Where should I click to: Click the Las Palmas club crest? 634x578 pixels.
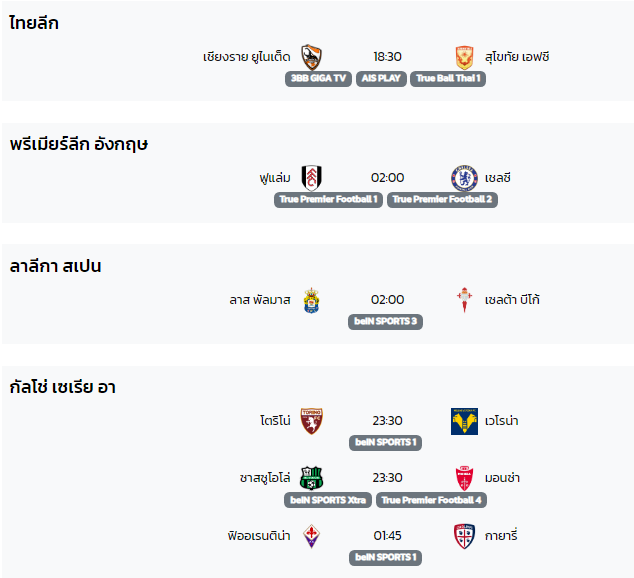[311, 300]
